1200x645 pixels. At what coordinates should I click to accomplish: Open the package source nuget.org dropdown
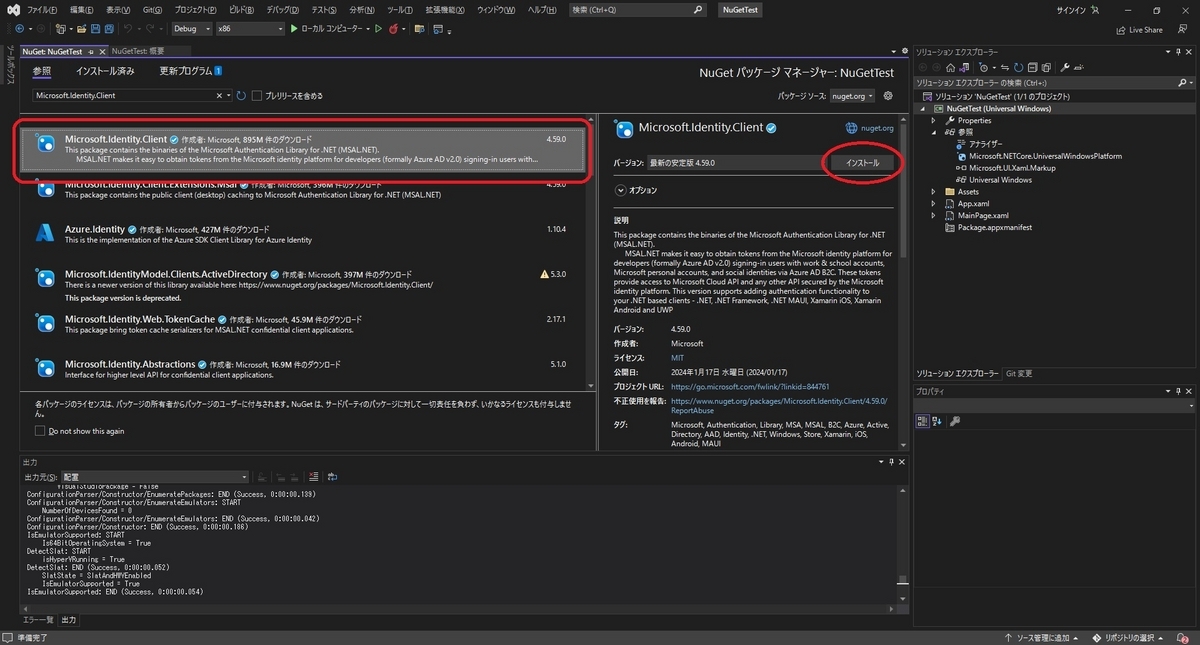click(853, 96)
